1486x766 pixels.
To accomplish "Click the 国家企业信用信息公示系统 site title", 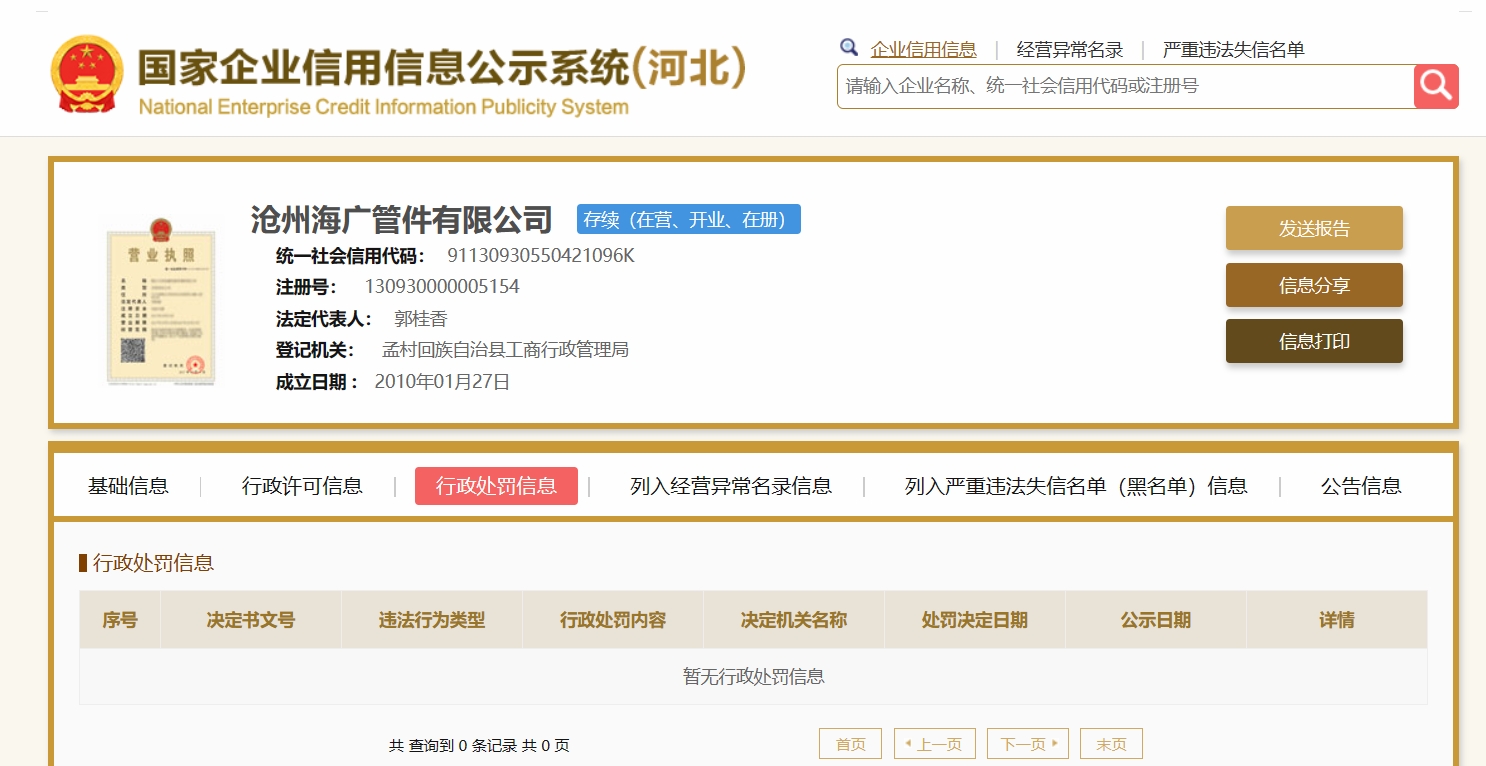I will click(x=441, y=67).
